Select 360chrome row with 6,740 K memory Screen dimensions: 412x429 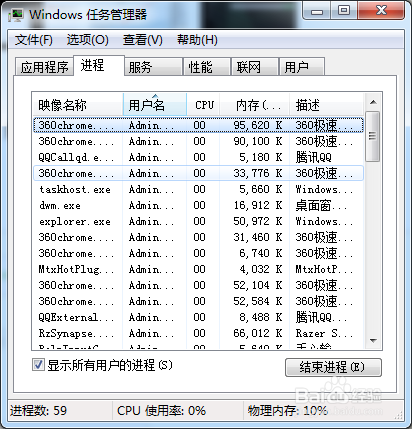click(x=198, y=253)
